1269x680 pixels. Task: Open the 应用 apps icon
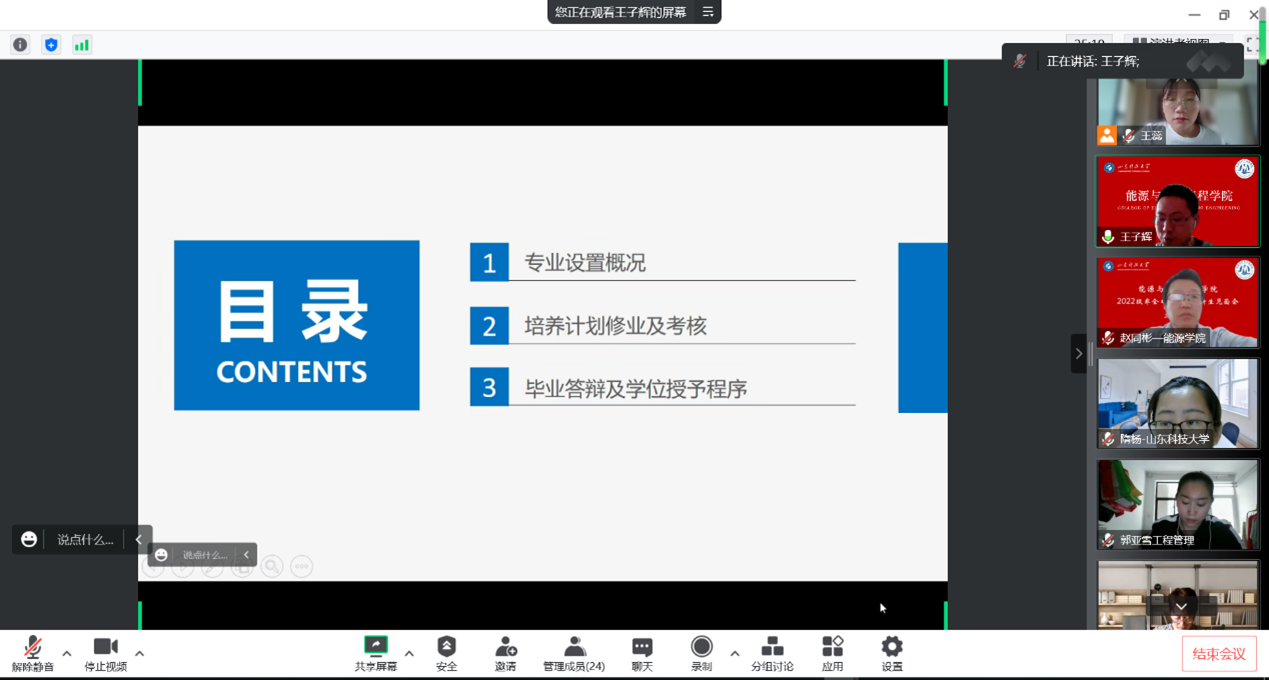pyautogui.click(x=832, y=653)
